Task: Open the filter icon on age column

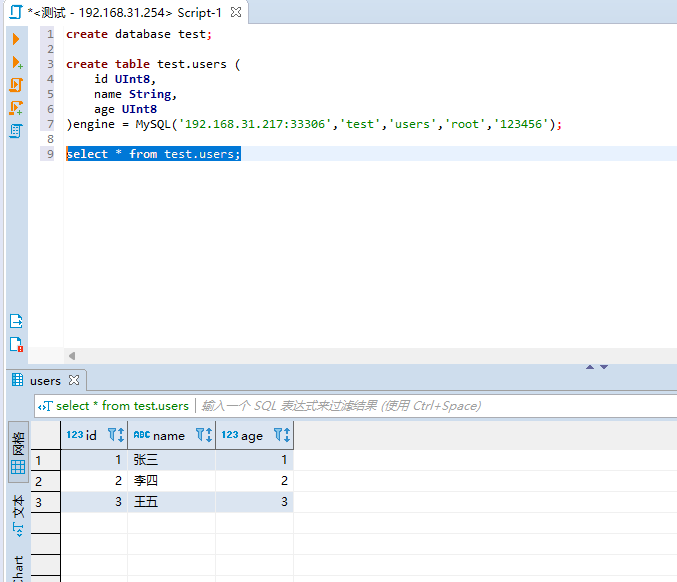Action: point(278,434)
